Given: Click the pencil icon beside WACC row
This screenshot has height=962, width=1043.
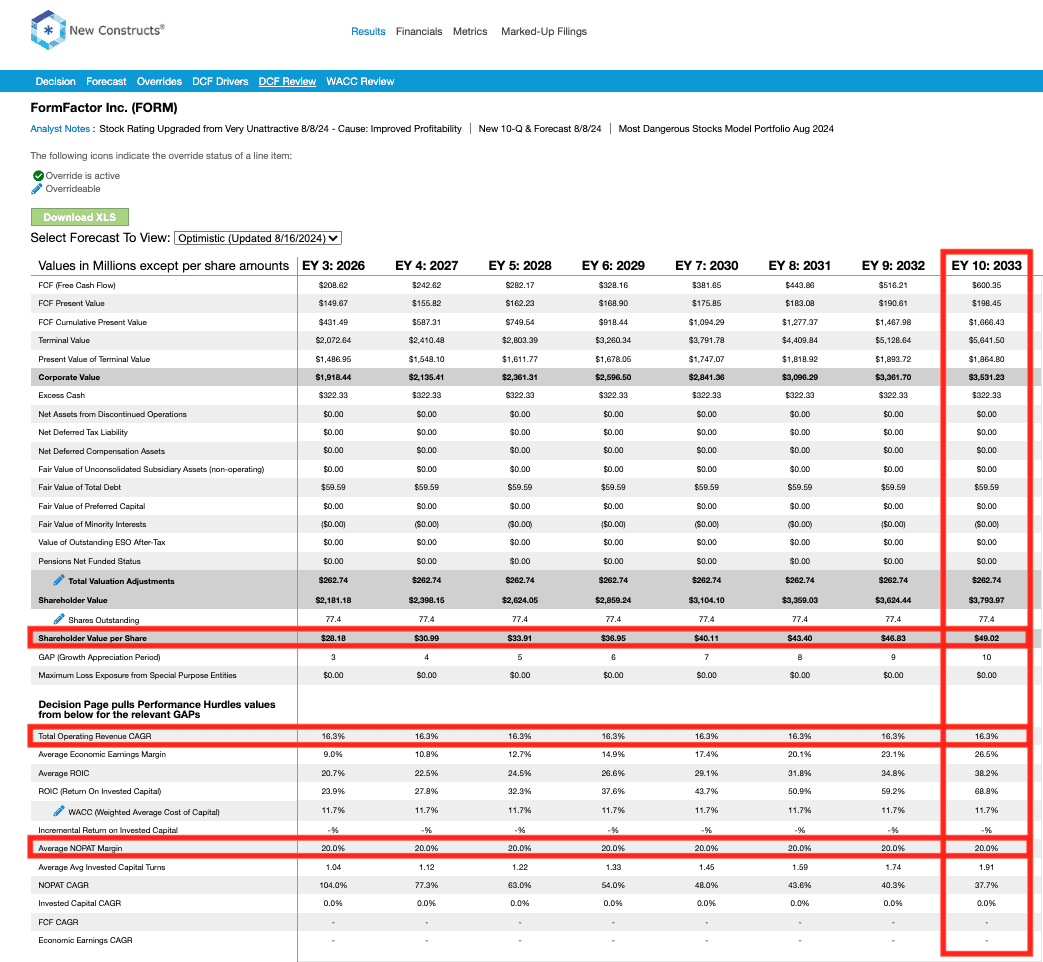Looking at the screenshot, I should [x=59, y=811].
